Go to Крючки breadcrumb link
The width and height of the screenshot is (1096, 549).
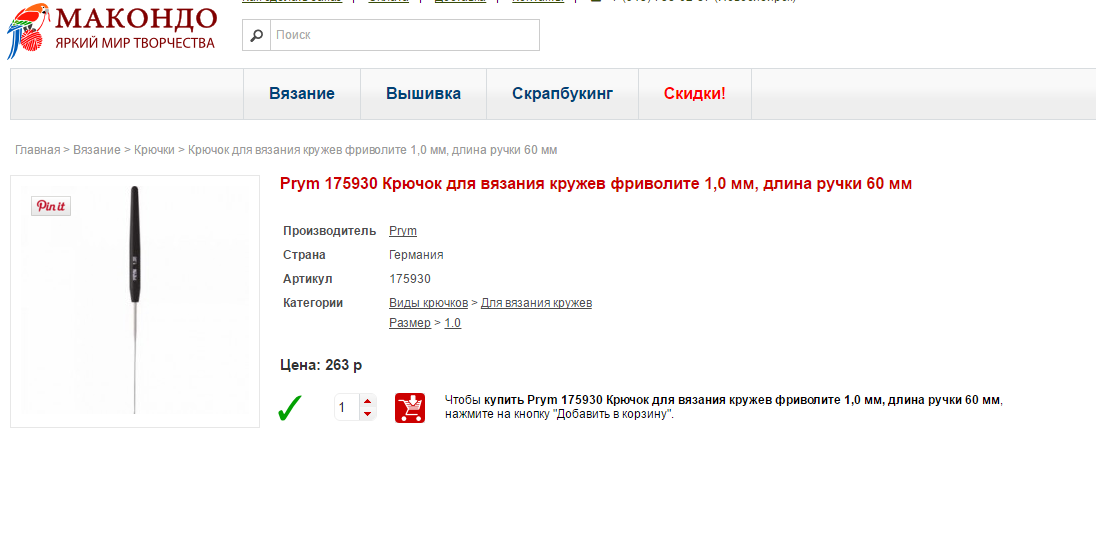coord(154,150)
